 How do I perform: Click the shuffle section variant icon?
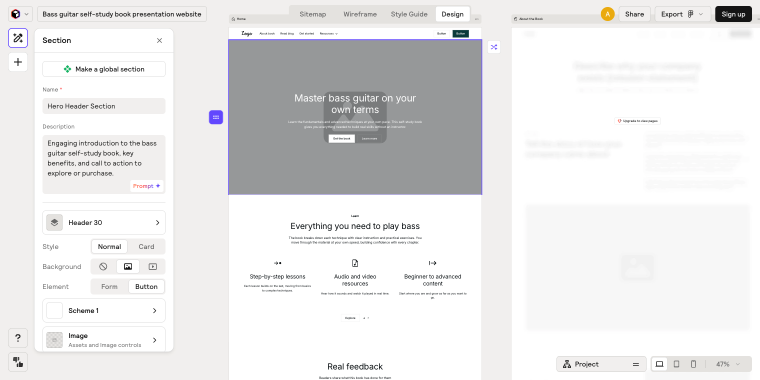pos(494,47)
